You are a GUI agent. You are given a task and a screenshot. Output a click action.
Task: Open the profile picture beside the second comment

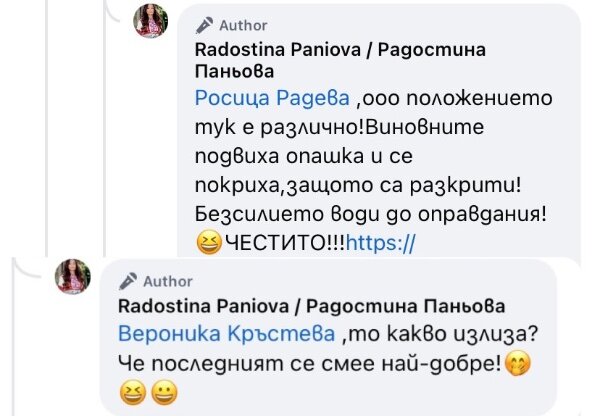73,278
